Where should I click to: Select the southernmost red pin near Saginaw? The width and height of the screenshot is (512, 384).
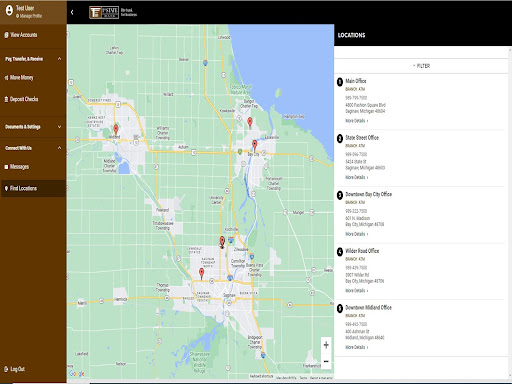(201, 273)
